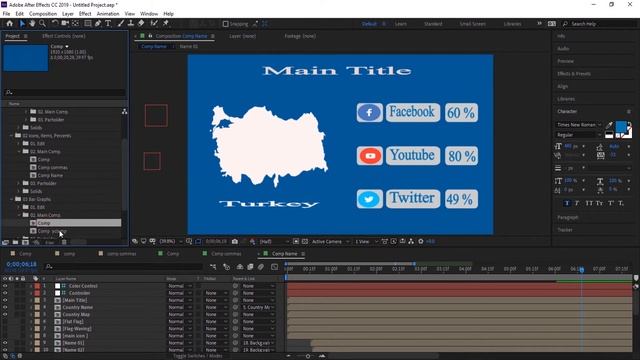
Task: Open the Regular font style dropdown
Action: [579, 135]
